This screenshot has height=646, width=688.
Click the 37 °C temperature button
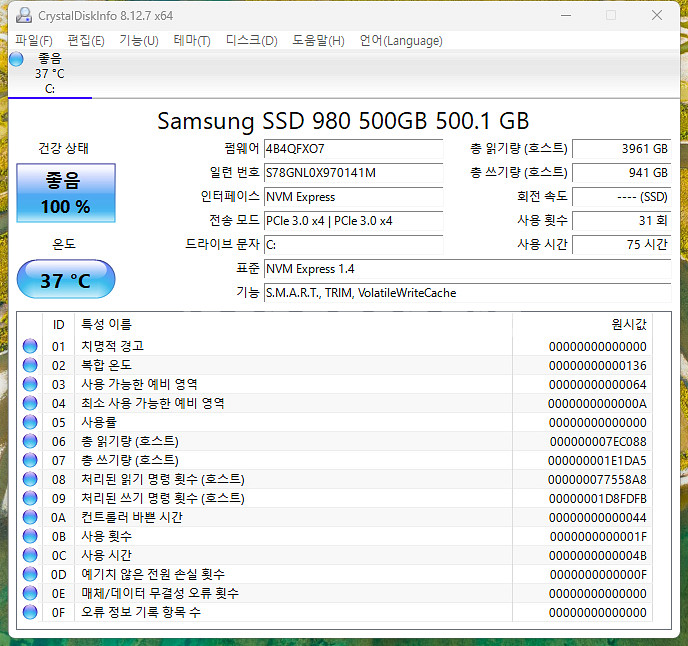[x=66, y=279]
